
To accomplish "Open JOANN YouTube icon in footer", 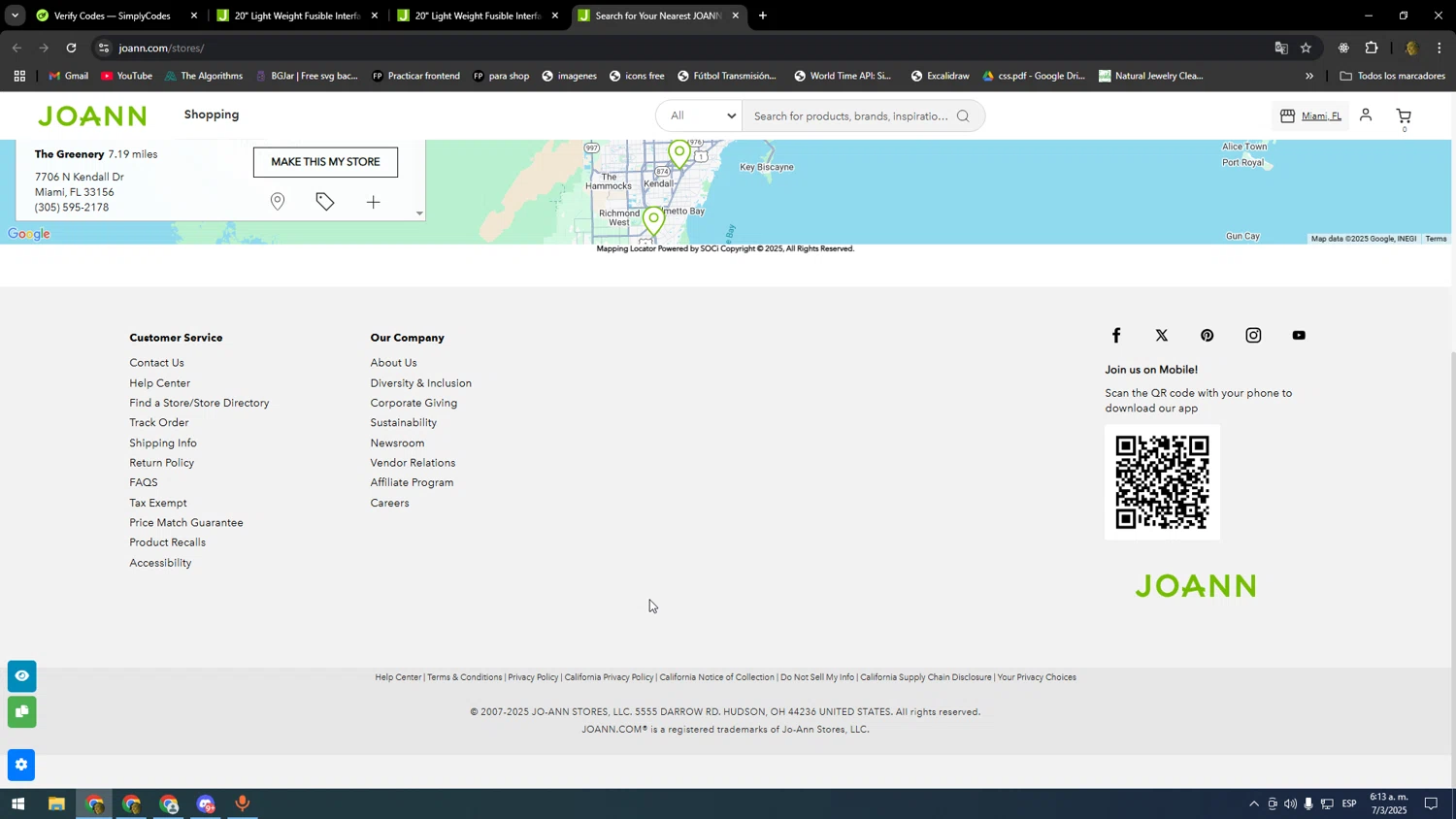I will pos(1299,336).
